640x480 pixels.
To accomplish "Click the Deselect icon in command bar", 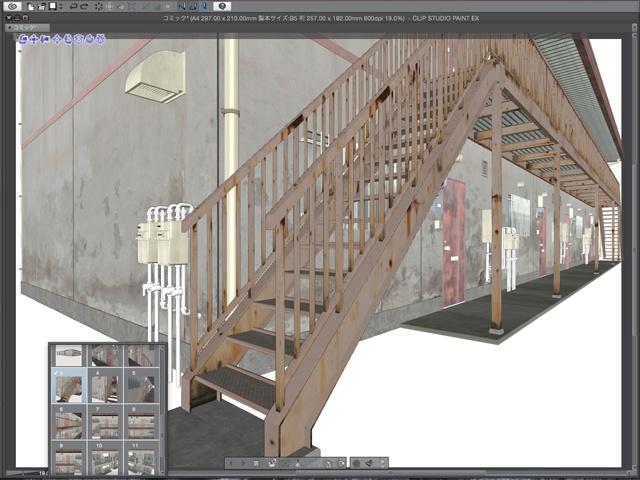I will (x=146, y=7).
